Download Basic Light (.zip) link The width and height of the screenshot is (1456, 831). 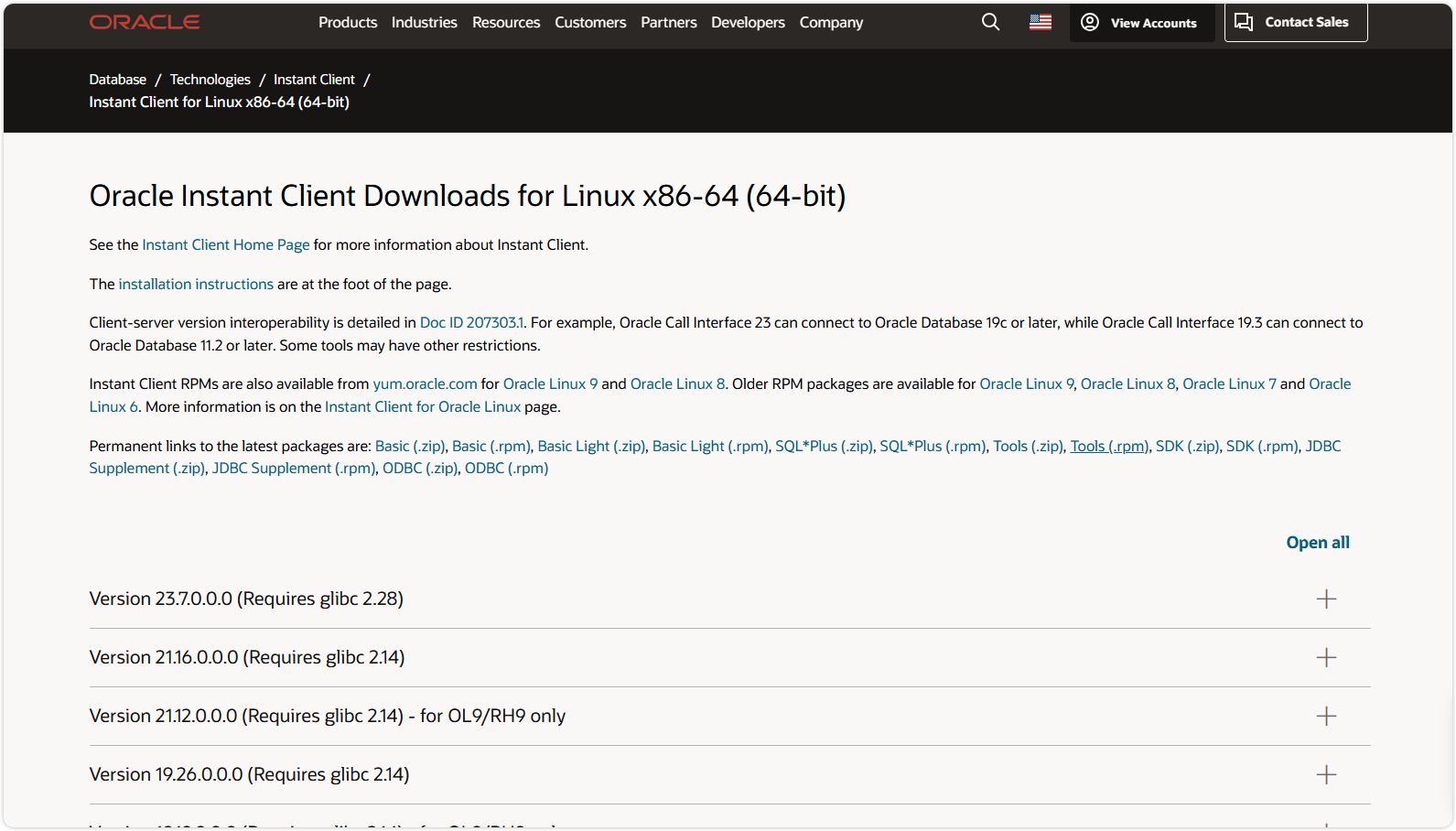click(591, 446)
